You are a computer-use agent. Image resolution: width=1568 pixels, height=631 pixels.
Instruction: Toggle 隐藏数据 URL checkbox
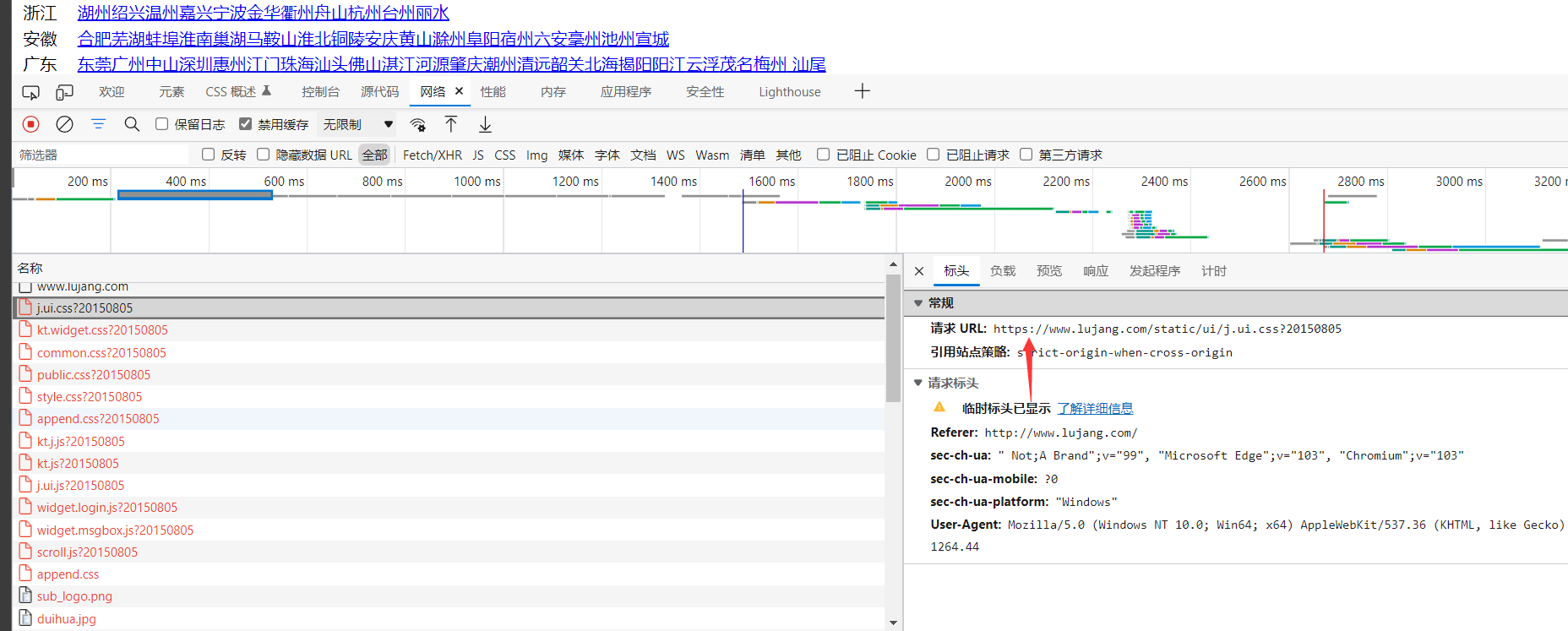click(x=263, y=155)
